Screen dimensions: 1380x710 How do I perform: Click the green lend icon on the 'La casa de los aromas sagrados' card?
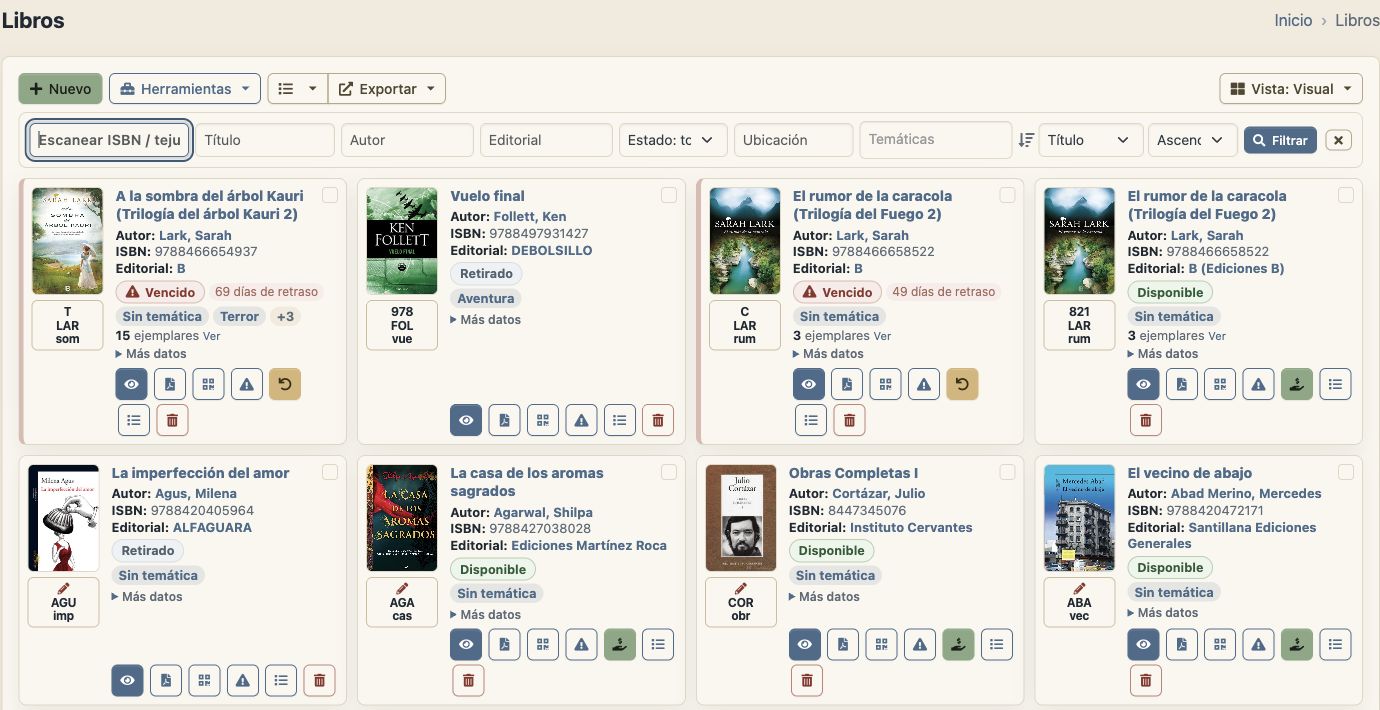(x=620, y=645)
